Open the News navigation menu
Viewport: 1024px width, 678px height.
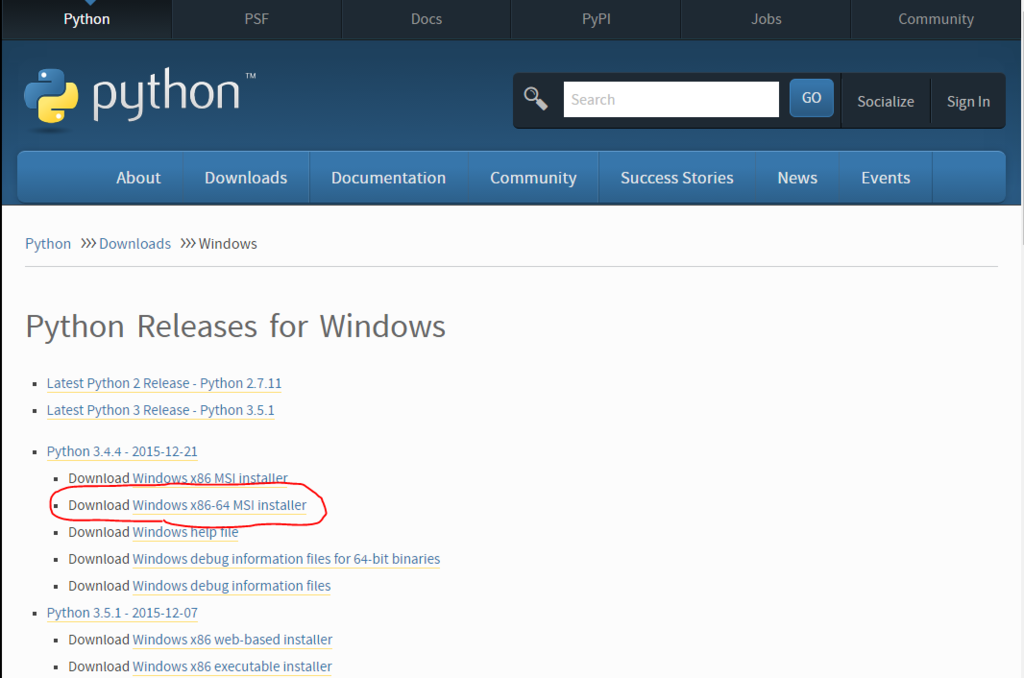coord(797,178)
